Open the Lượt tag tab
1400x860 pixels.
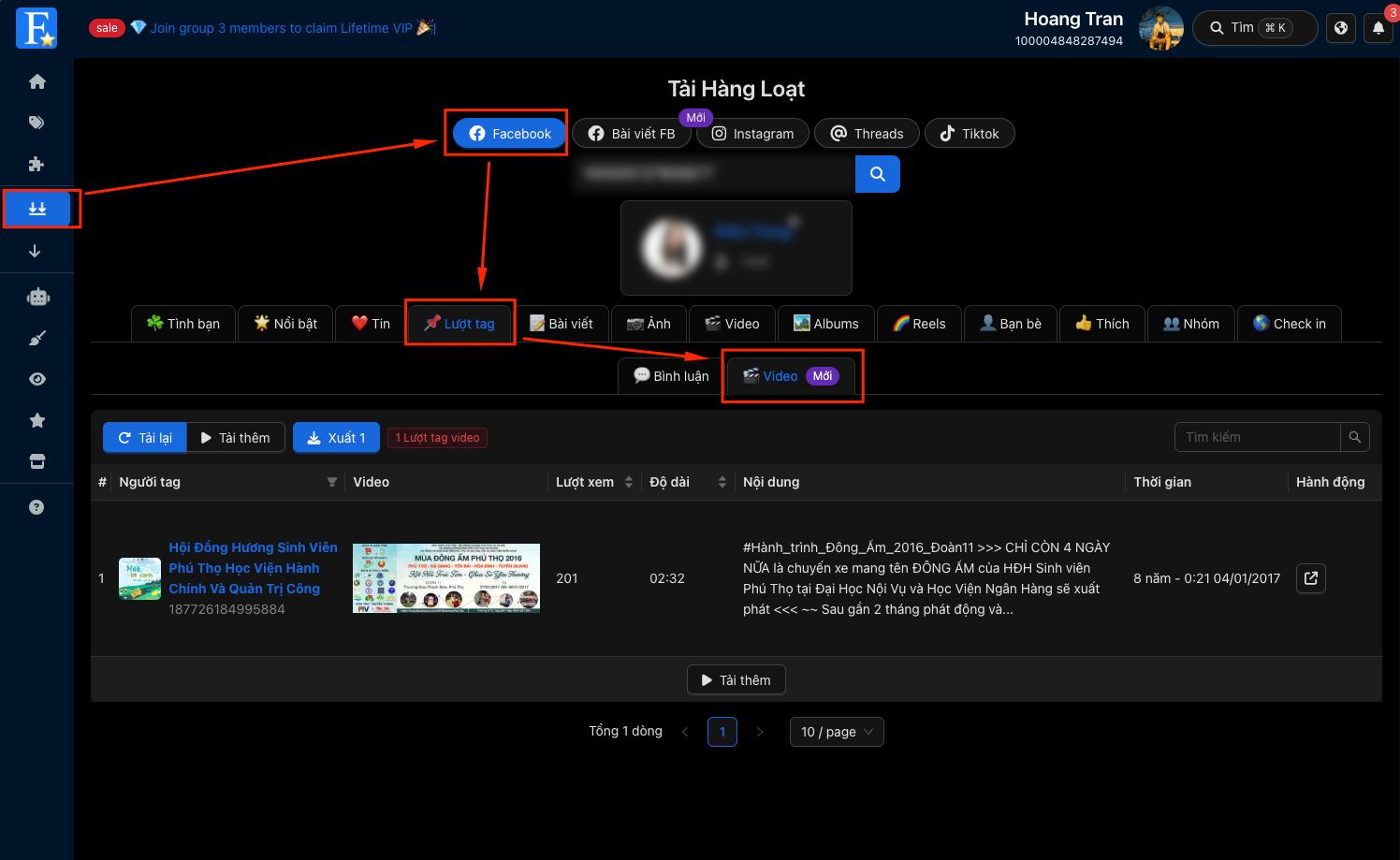(x=459, y=324)
